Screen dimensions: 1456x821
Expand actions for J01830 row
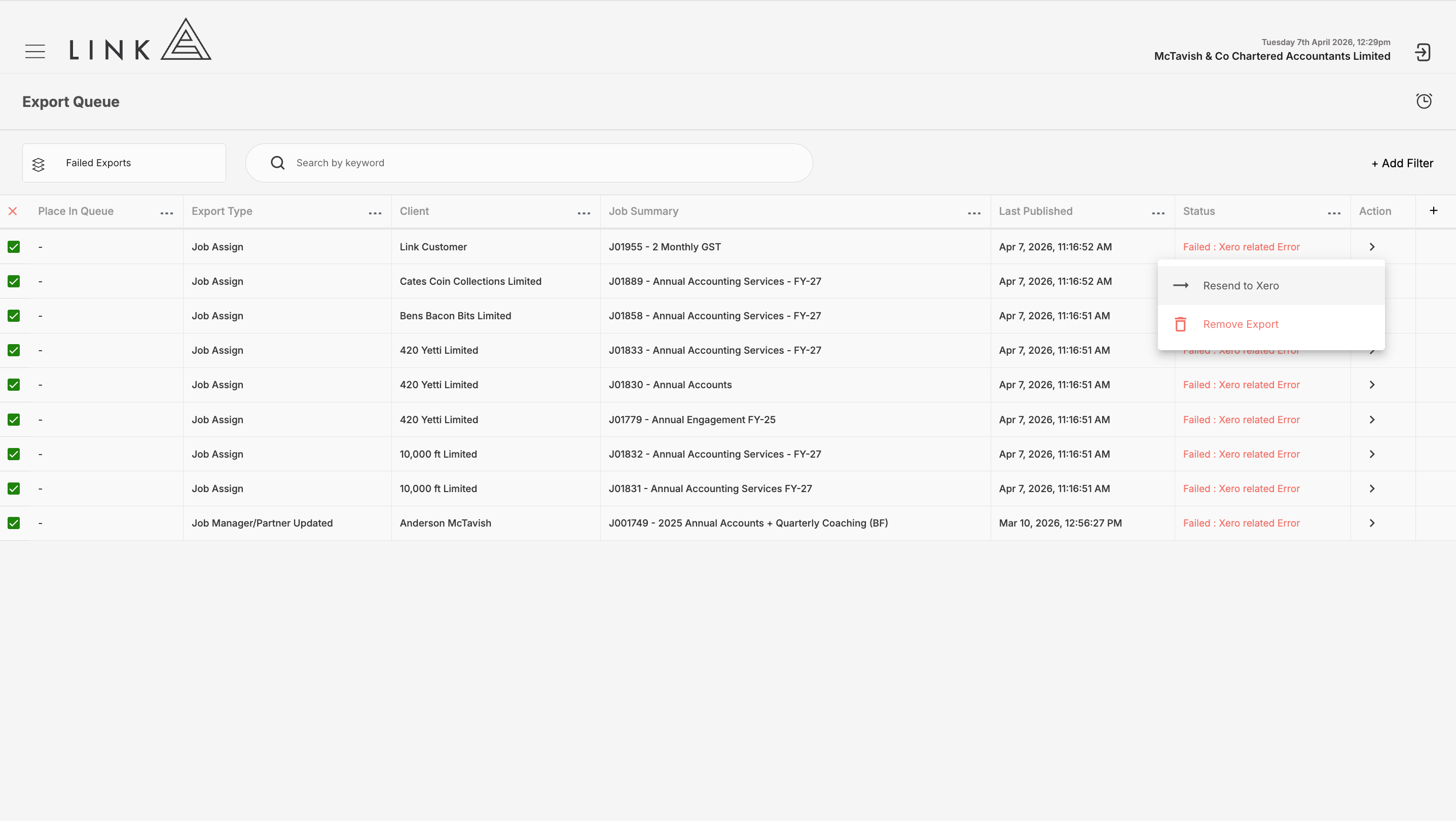[1372, 385]
